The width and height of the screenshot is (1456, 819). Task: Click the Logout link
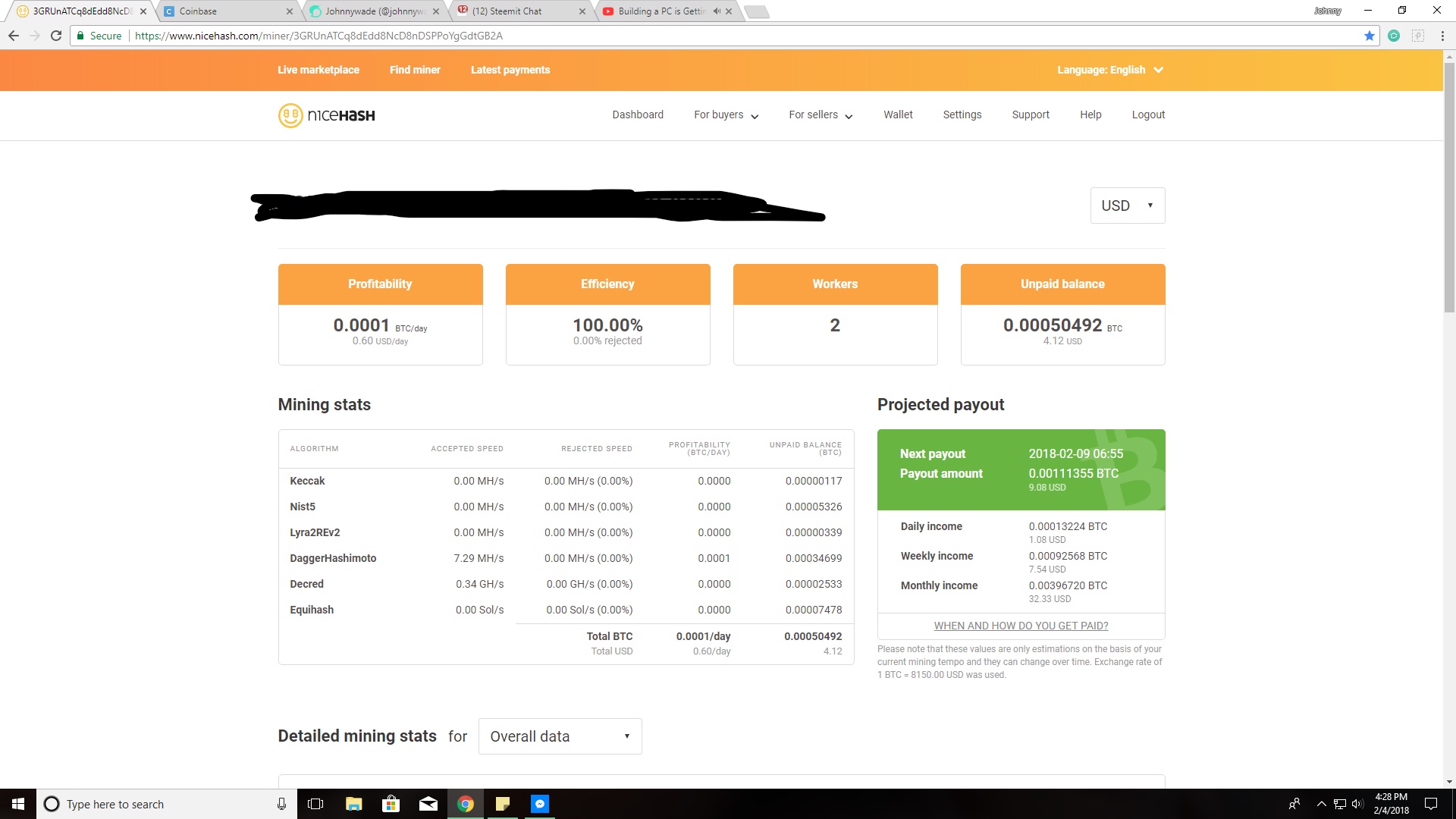coord(1148,115)
